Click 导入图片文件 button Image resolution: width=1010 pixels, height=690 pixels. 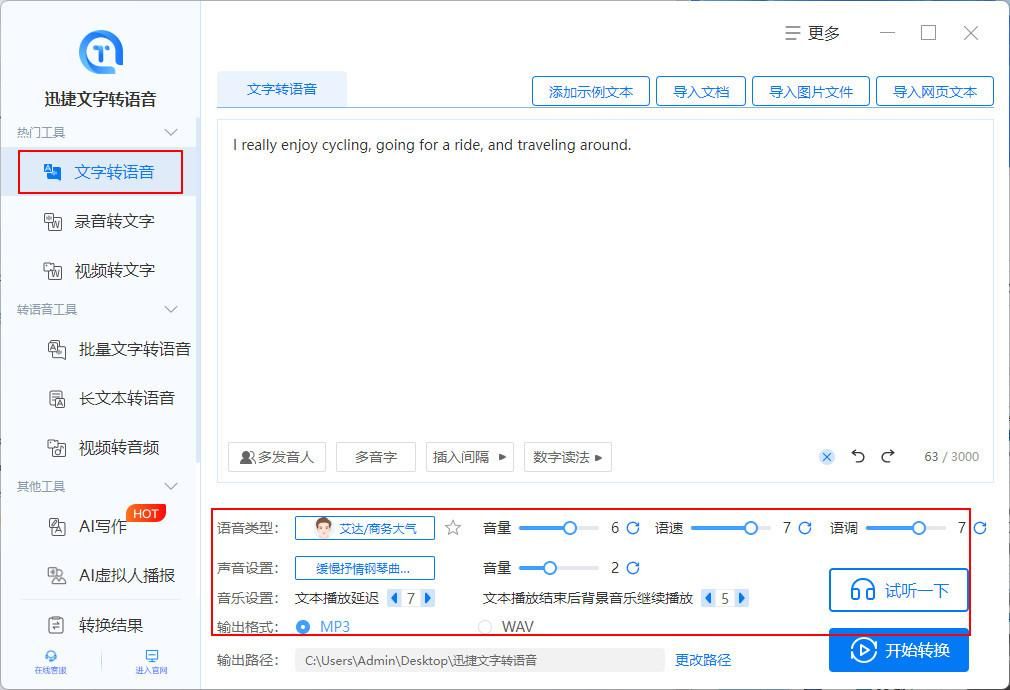[811, 91]
